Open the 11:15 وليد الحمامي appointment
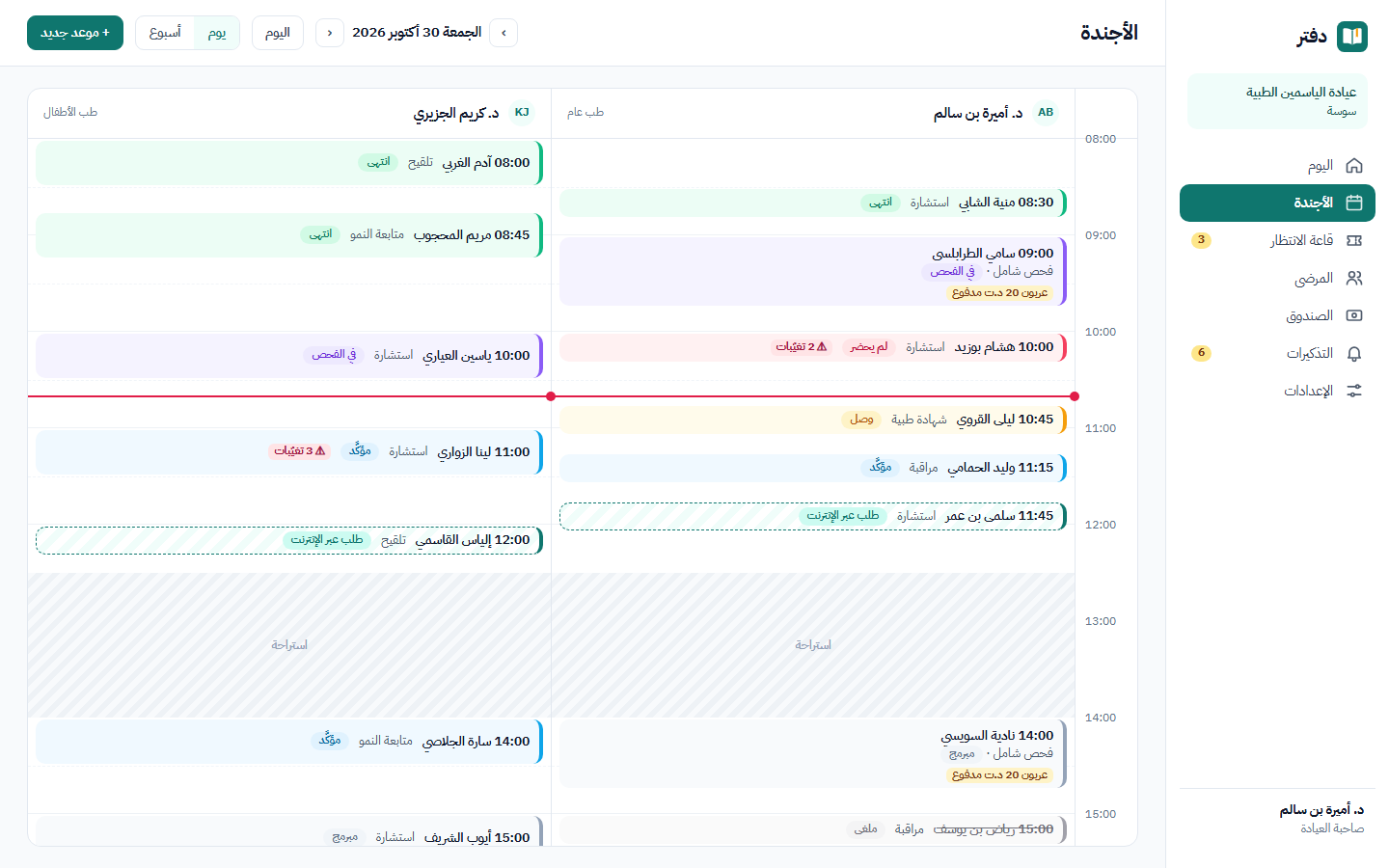 pyautogui.click(x=813, y=468)
